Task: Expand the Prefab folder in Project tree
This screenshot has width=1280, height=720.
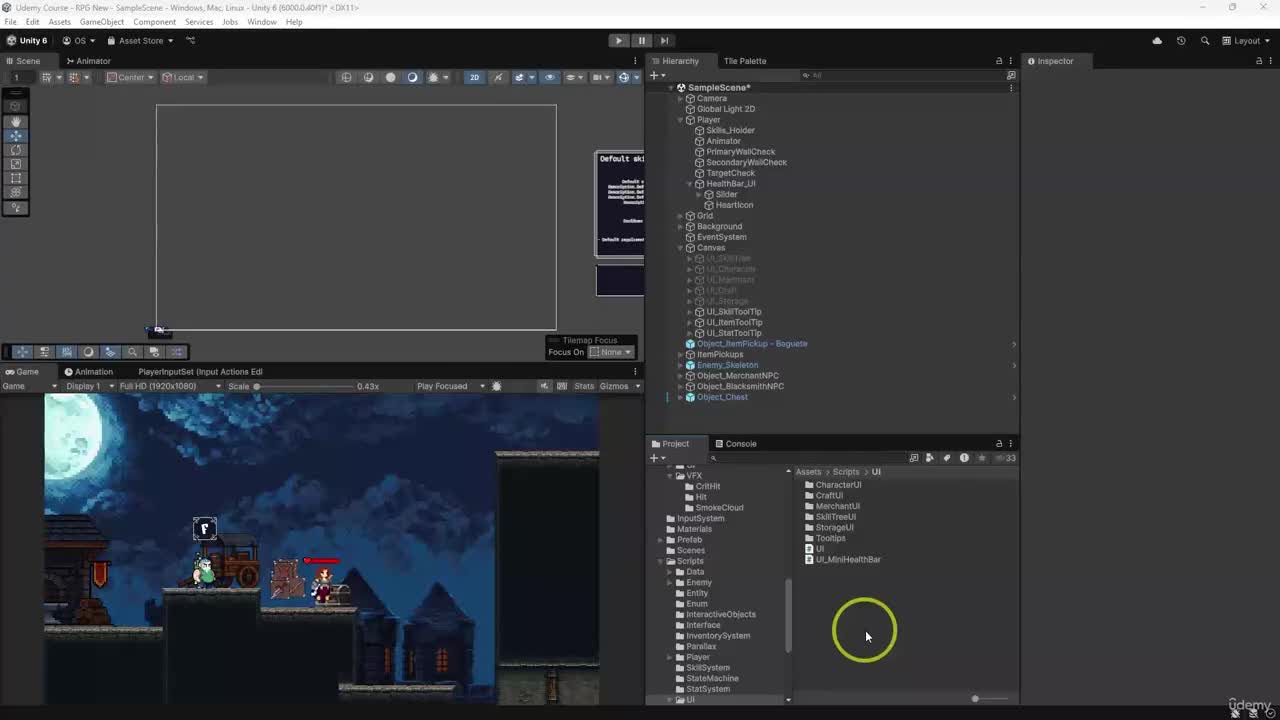Action: pyautogui.click(x=660, y=540)
